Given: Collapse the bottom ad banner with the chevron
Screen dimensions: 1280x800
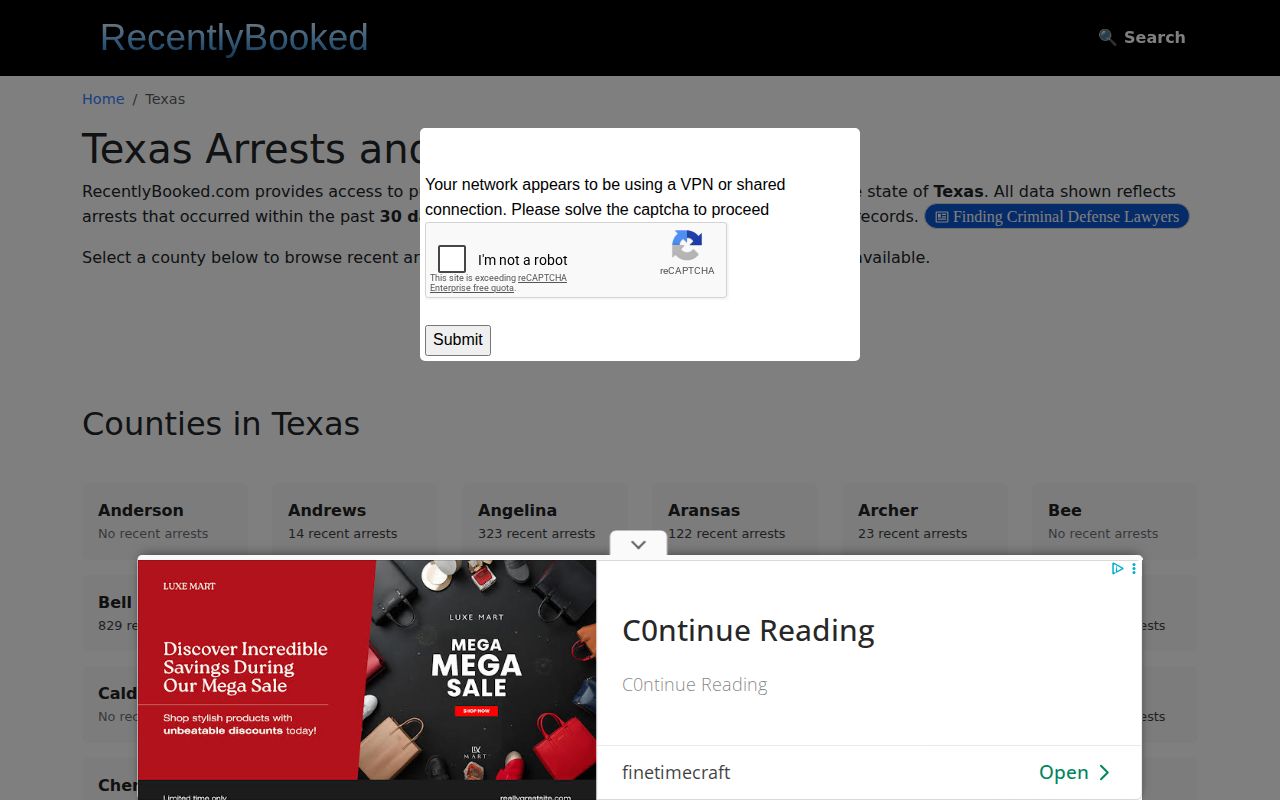Looking at the screenshot, I should point(638,544).
